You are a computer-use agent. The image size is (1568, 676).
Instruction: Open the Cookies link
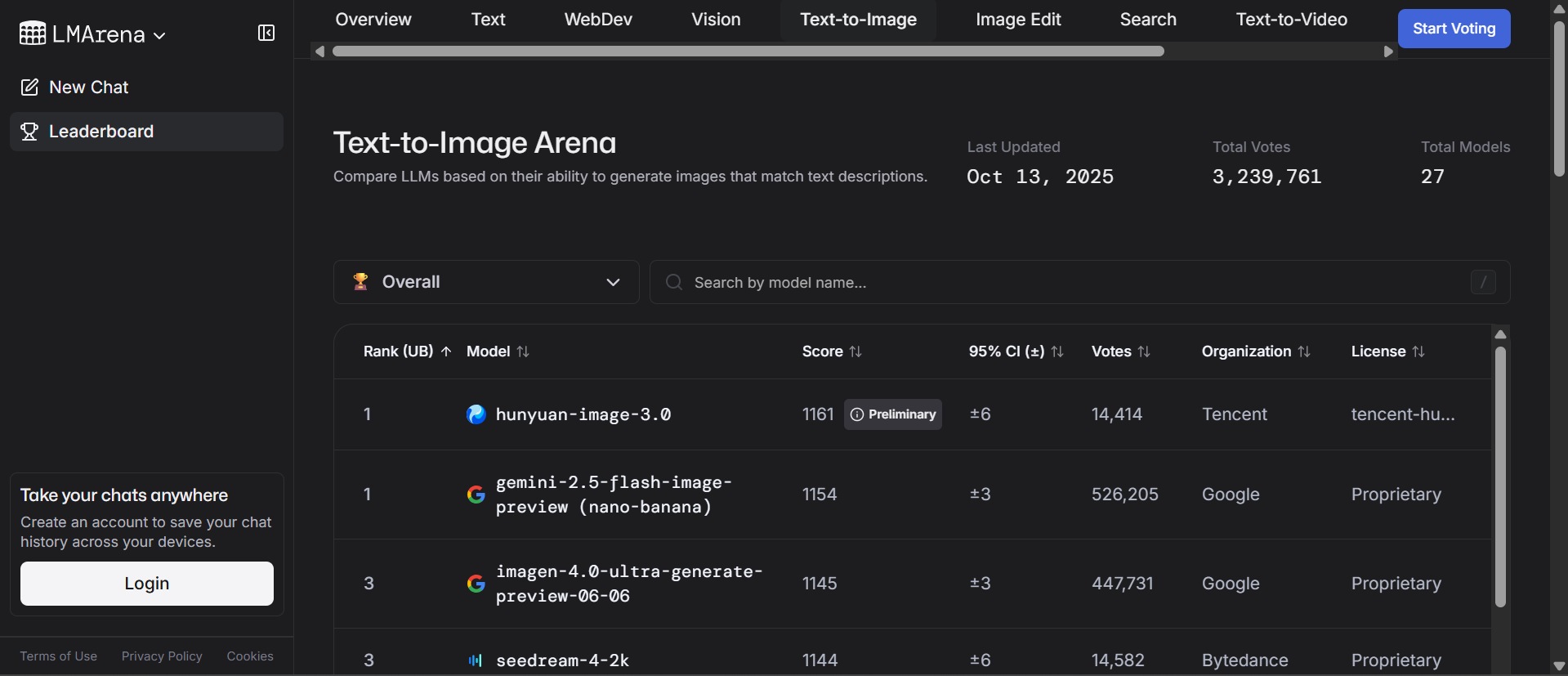pos(250,656)
